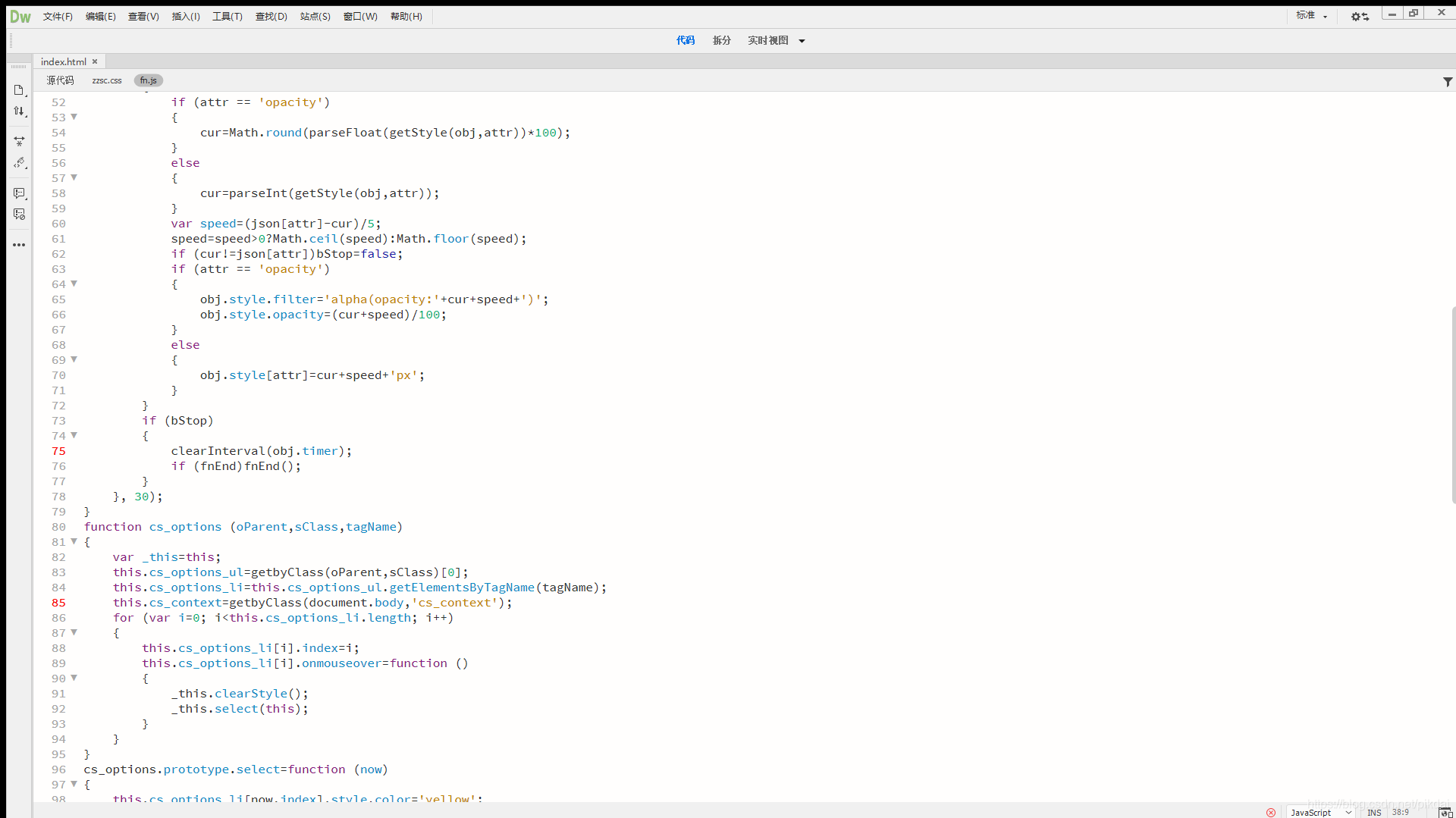Open the zzsc.css related file

[107, 80]
